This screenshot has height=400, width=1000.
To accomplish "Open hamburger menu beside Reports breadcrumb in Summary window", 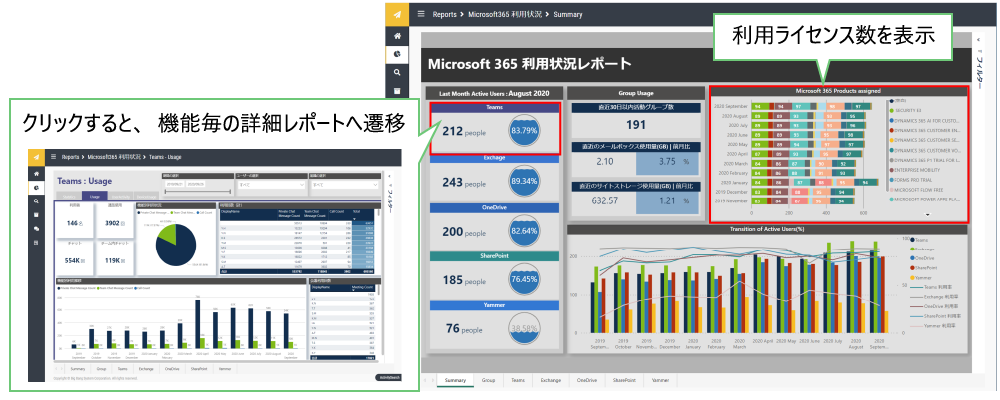I will click(421, 14).
